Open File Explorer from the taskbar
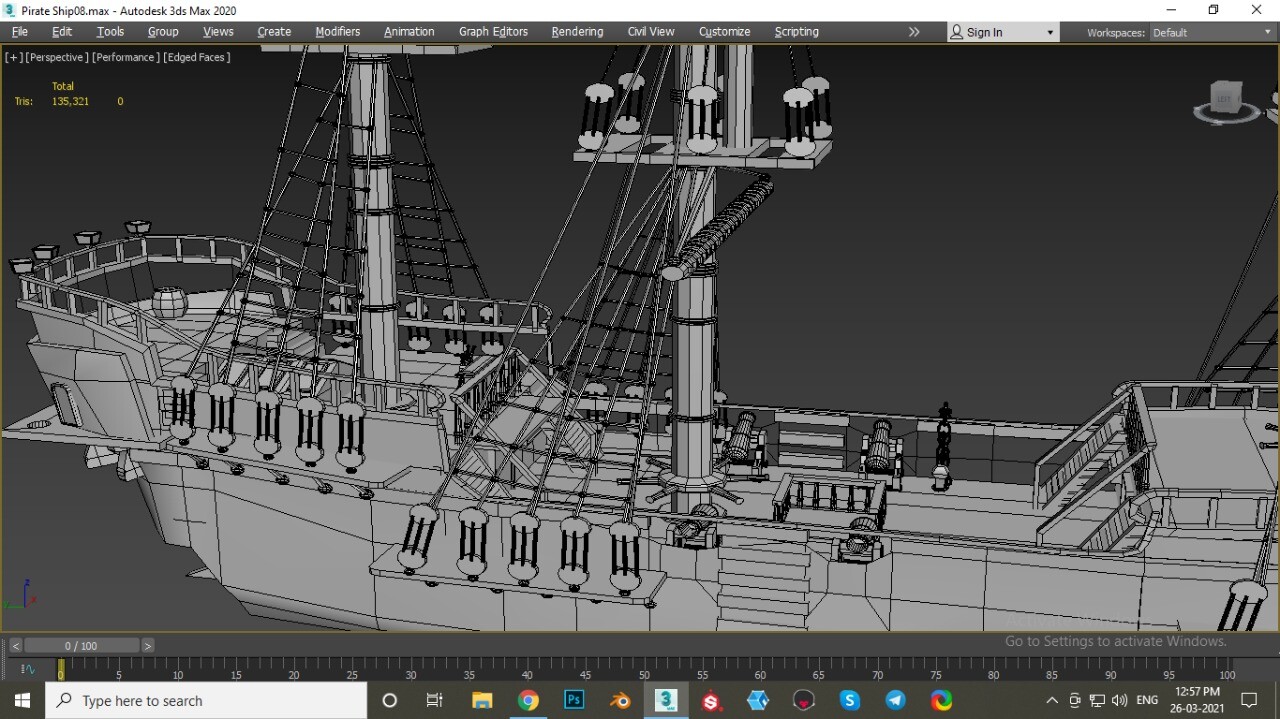Screen dimensions: 1280x719 [482, 701]
